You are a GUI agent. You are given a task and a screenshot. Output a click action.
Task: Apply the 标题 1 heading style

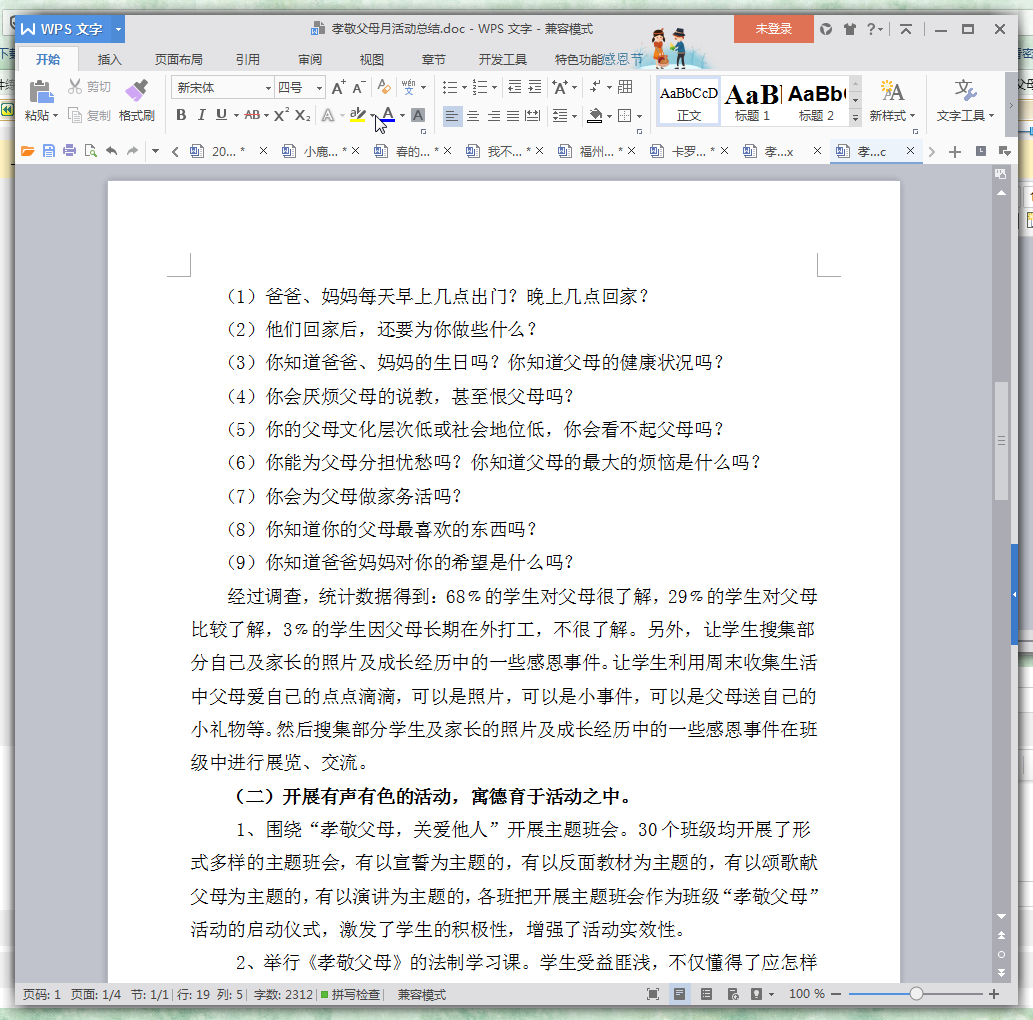(x=752, y=101)
